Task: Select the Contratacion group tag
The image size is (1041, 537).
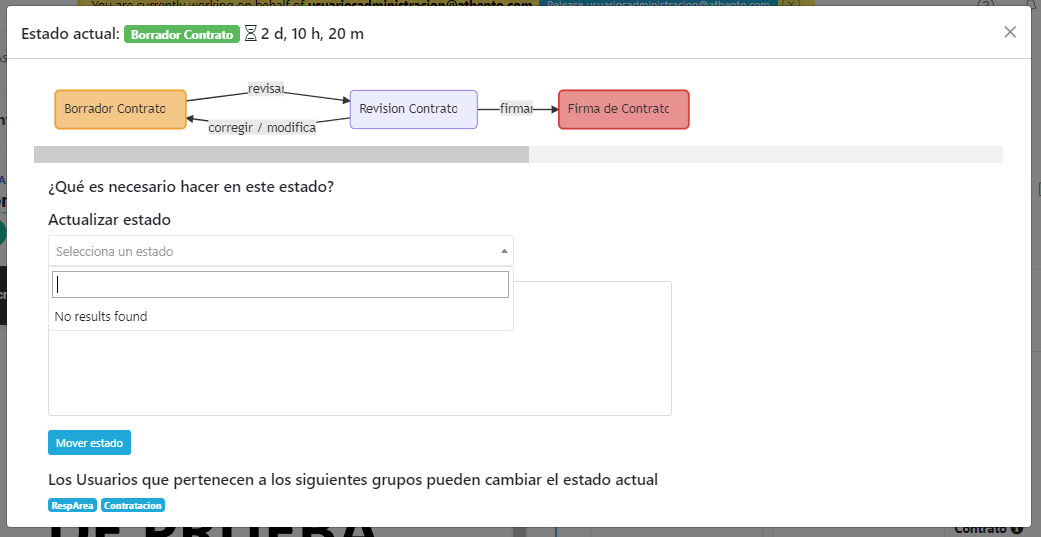Action: [x=132, y=506]
